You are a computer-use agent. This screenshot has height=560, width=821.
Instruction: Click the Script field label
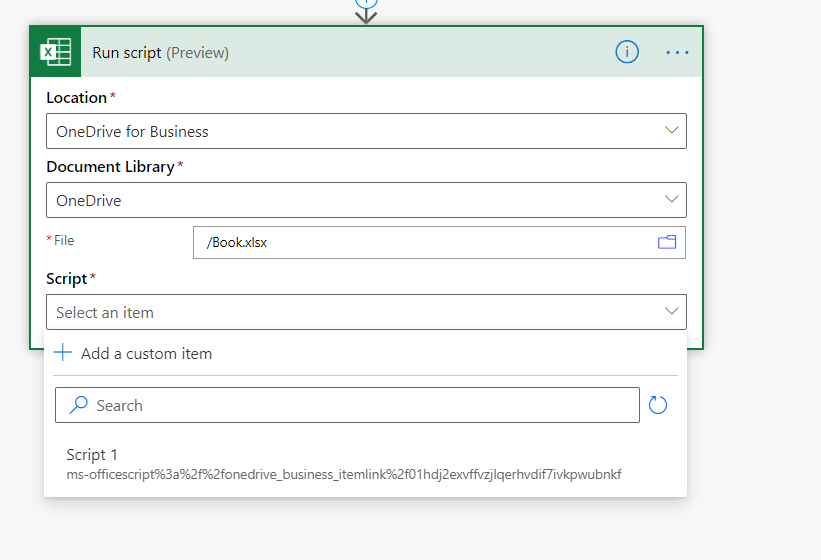pyautogui.click(x=66, y=279)
